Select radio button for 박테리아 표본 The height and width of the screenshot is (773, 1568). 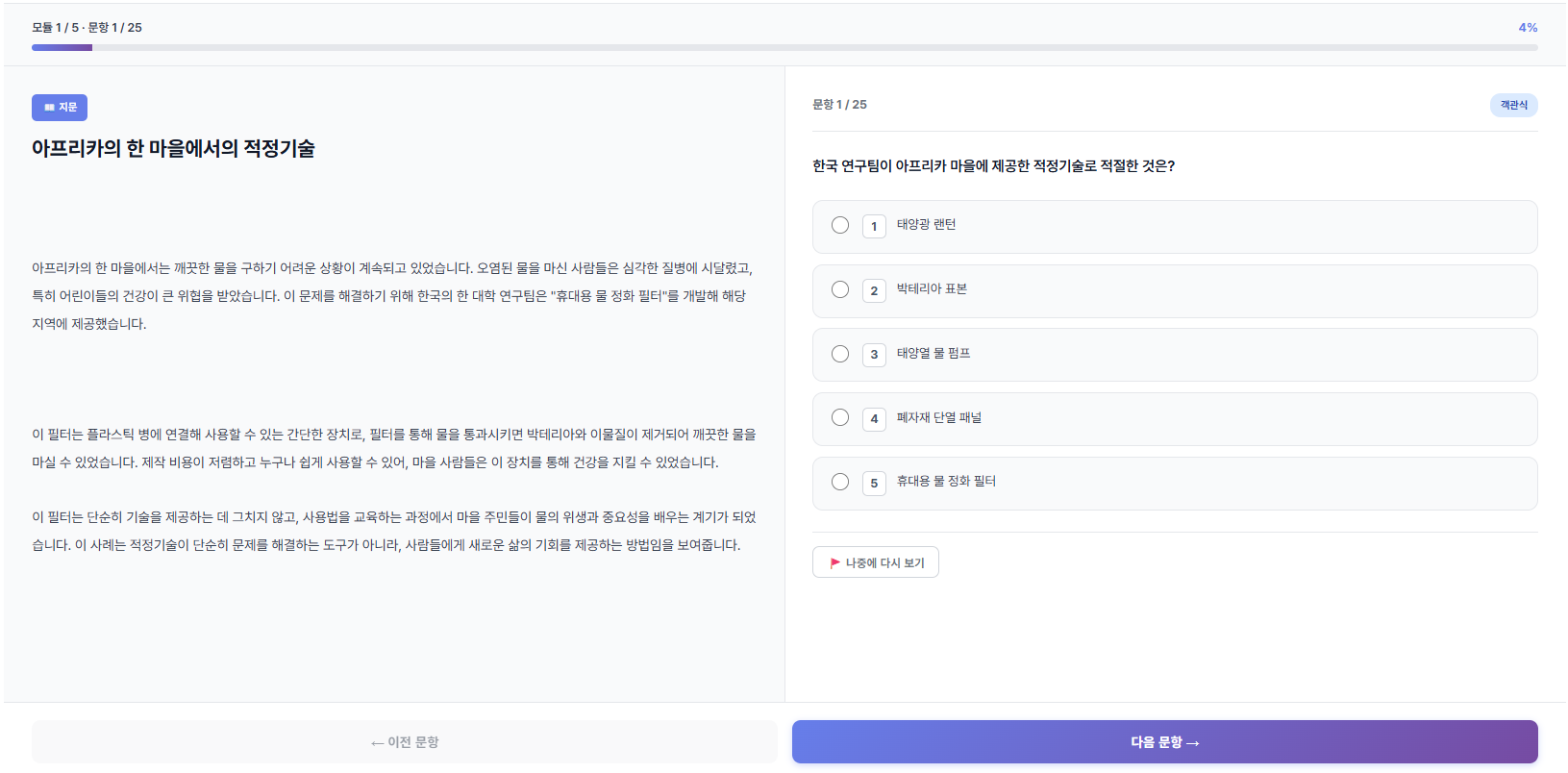840,289
